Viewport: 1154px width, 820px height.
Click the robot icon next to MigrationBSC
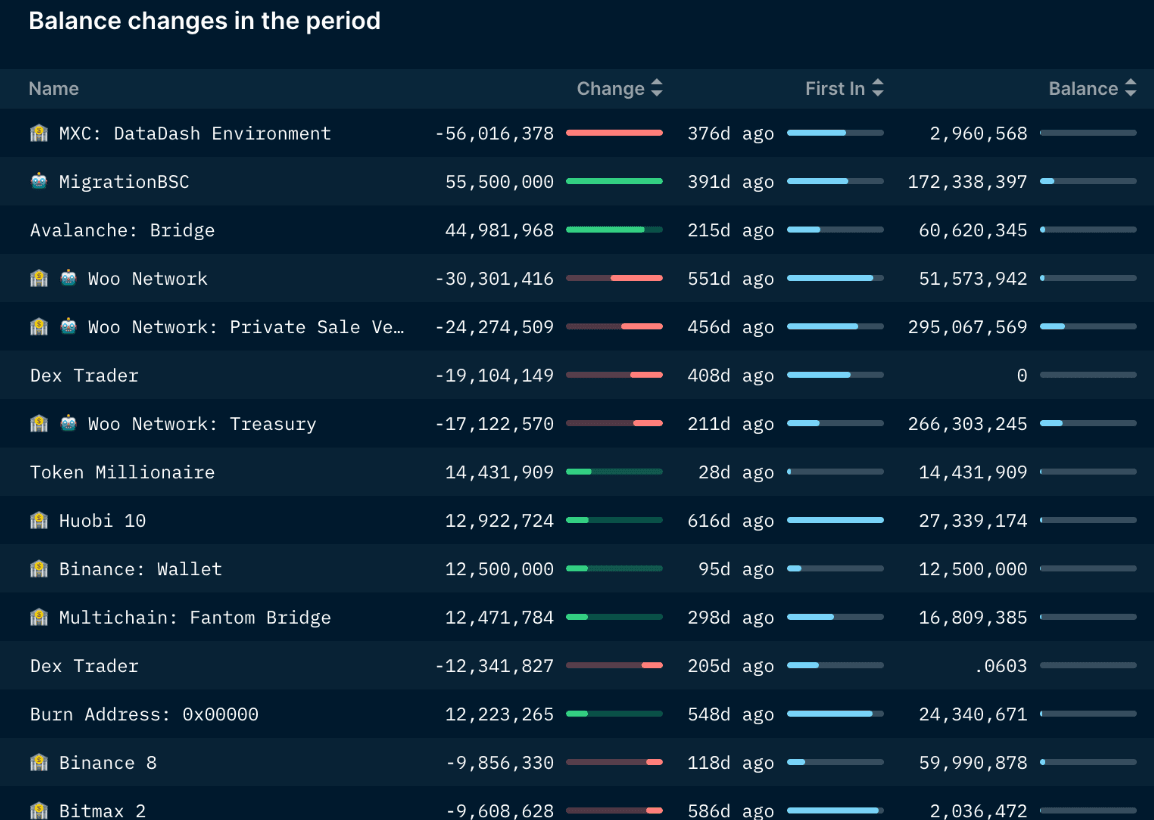pos(39,181)
